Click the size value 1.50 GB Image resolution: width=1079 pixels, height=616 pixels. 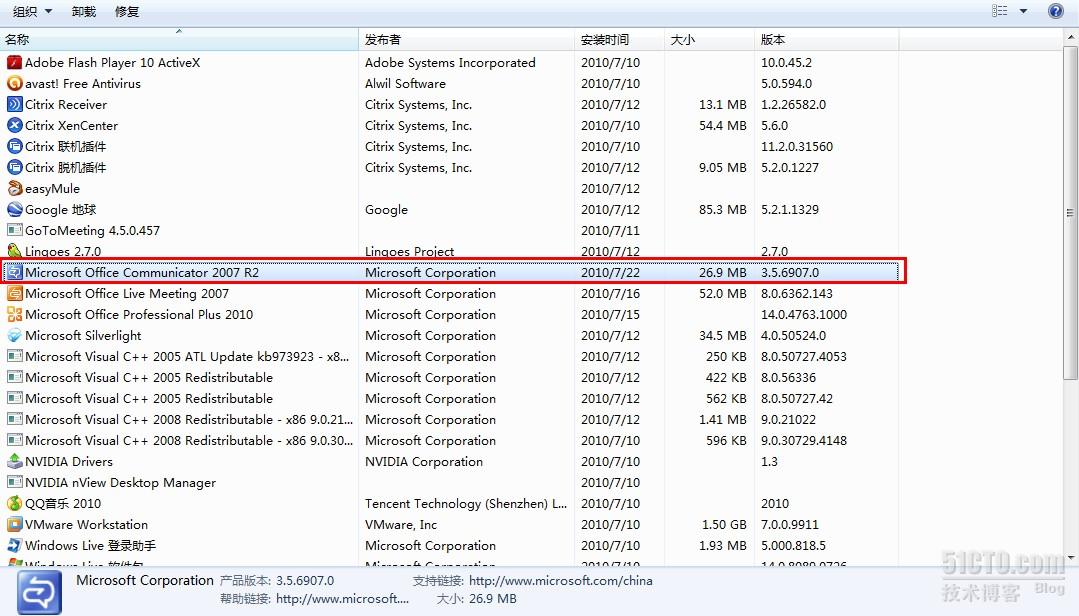724,524
